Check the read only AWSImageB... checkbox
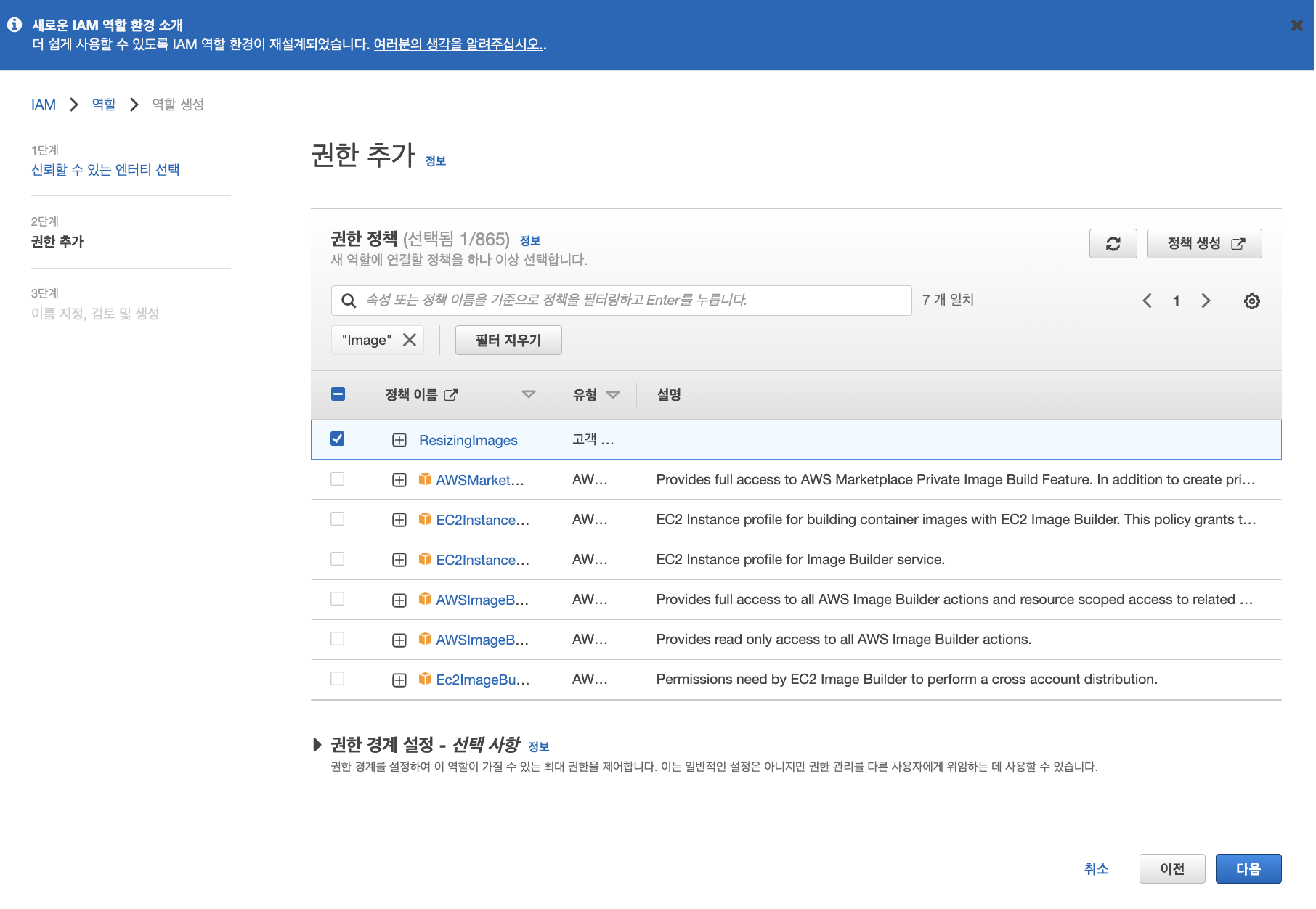1316x909 pixels. pyautogui.click(x=337, y=639)
